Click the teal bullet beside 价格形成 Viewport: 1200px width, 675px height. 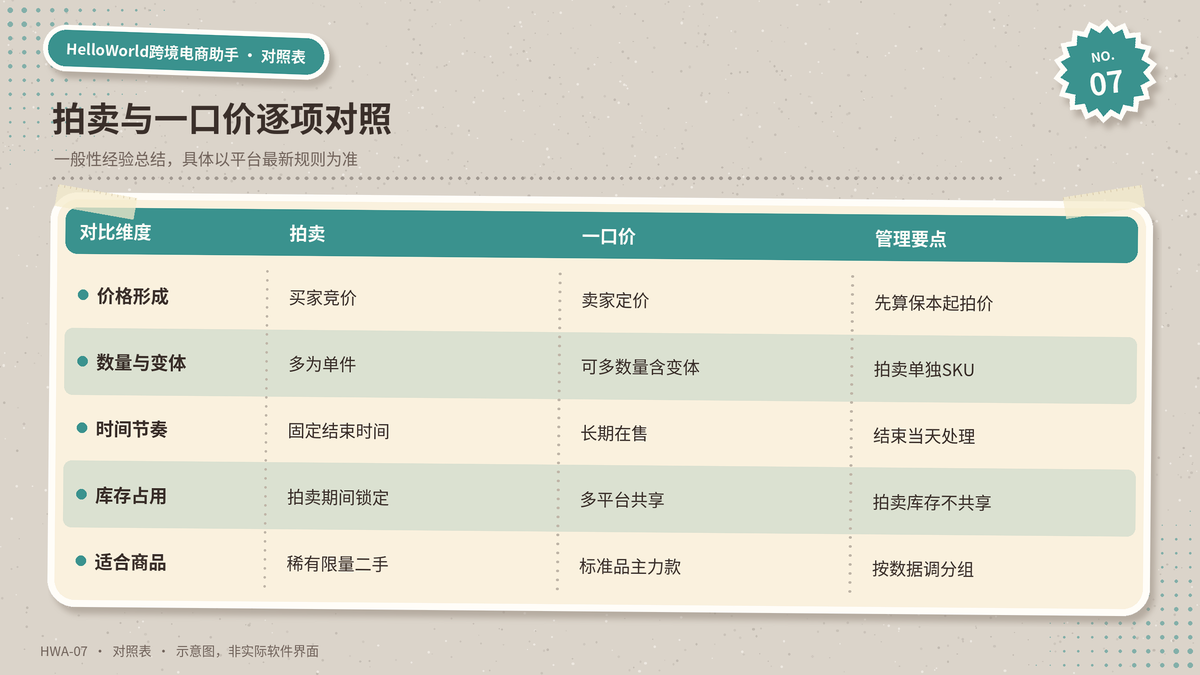click(x=83, y=295)
